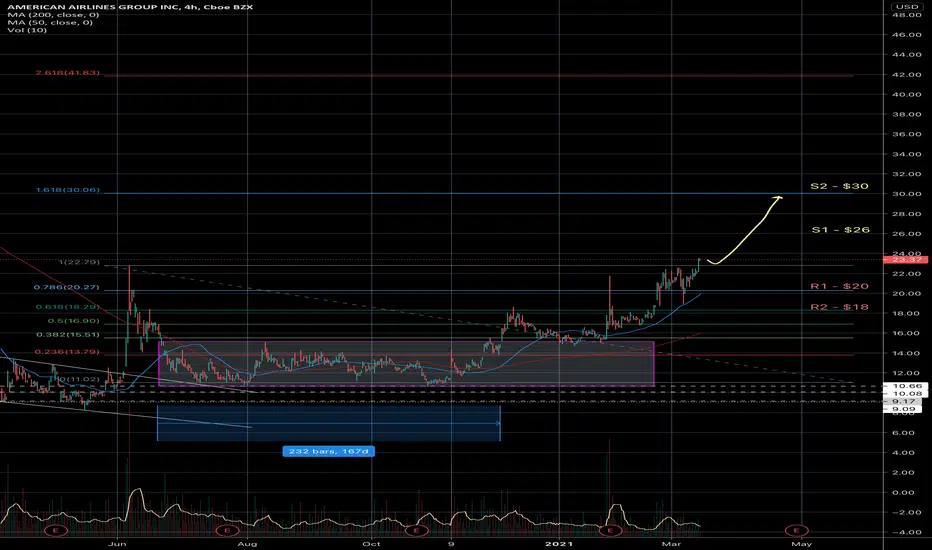Click the 2021 label on time axis
The width and height of the screenshot is (932, 550).
tap(559, 543)
